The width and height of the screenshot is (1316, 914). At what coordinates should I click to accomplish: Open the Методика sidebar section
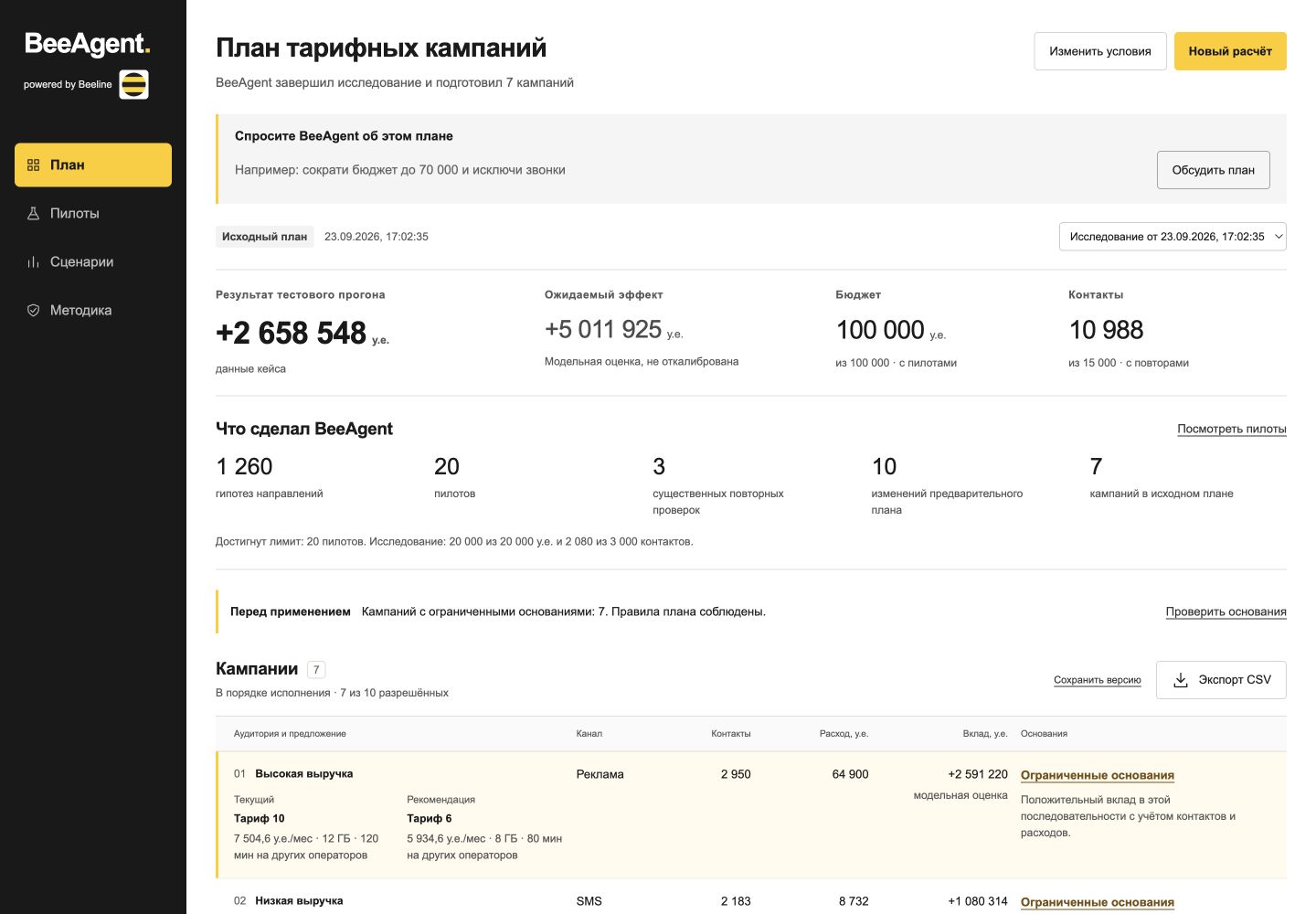tap(93, 310)
